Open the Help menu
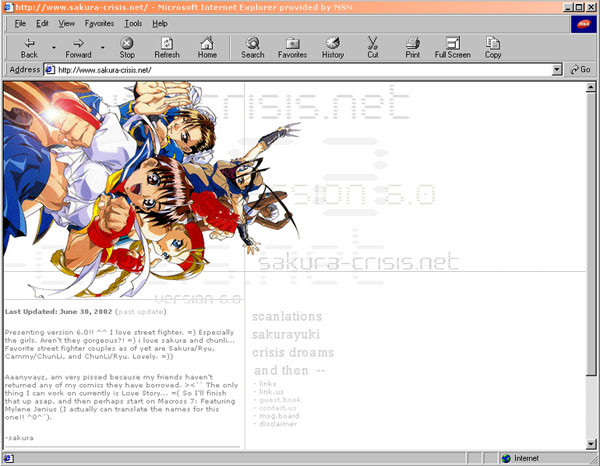This screenshot has height=466, width=600. [160, 24]
